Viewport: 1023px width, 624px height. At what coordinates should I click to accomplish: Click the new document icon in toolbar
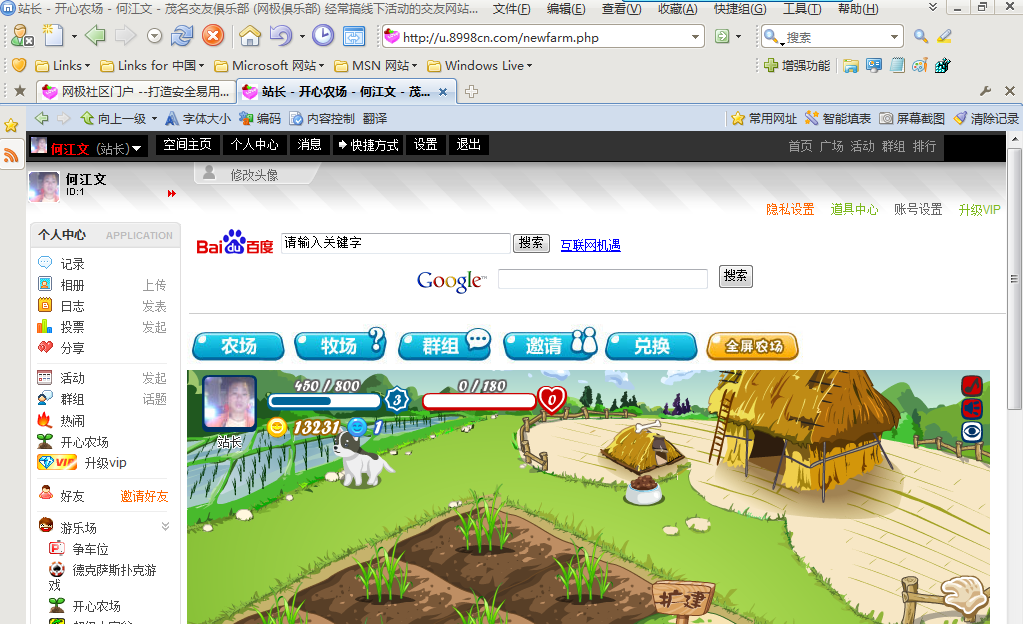click(x=53, y=36)
